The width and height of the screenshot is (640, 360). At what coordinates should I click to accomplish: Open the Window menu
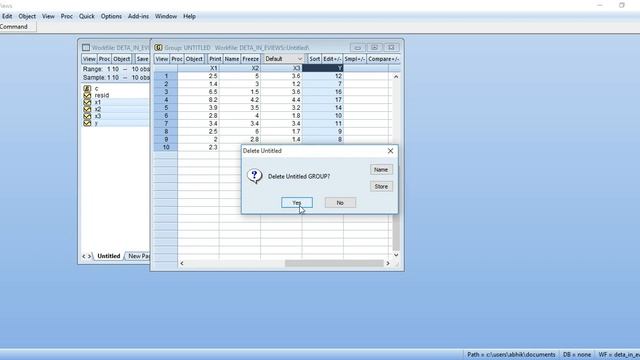coord(166,16)
